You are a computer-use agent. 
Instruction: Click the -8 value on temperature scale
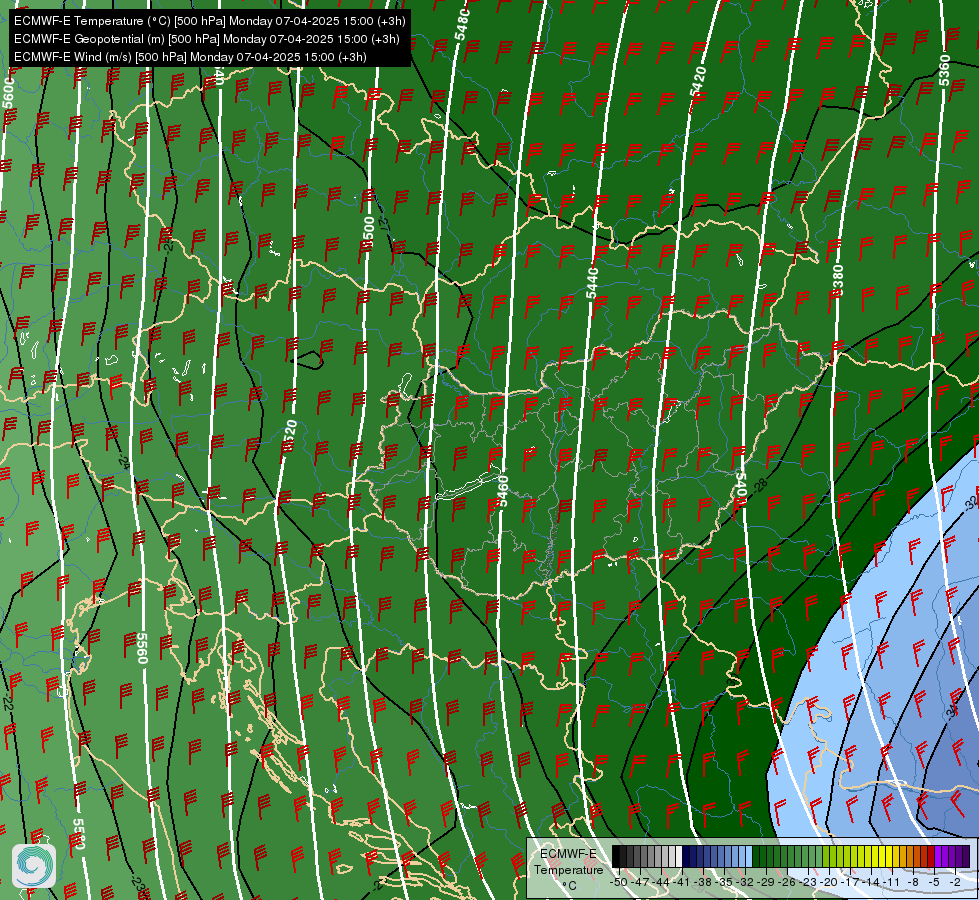click(x=913, y=882)
